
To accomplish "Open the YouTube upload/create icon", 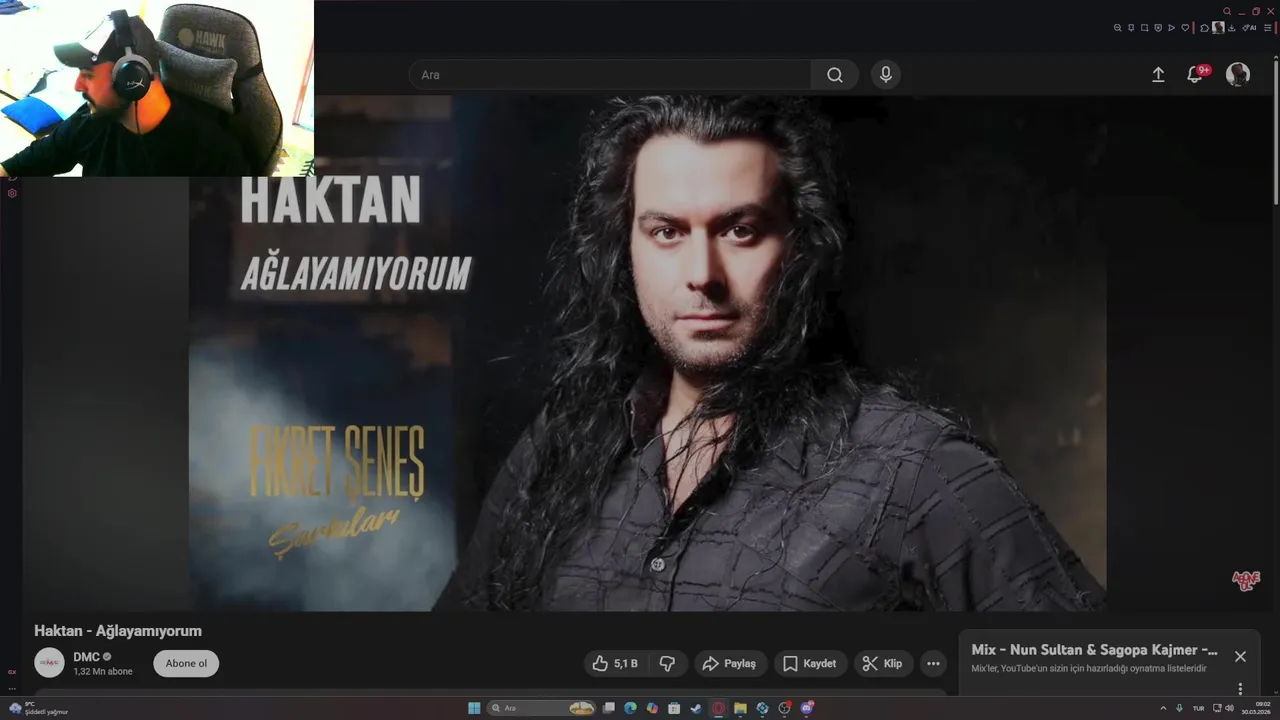I will [x=1158, y=75].
